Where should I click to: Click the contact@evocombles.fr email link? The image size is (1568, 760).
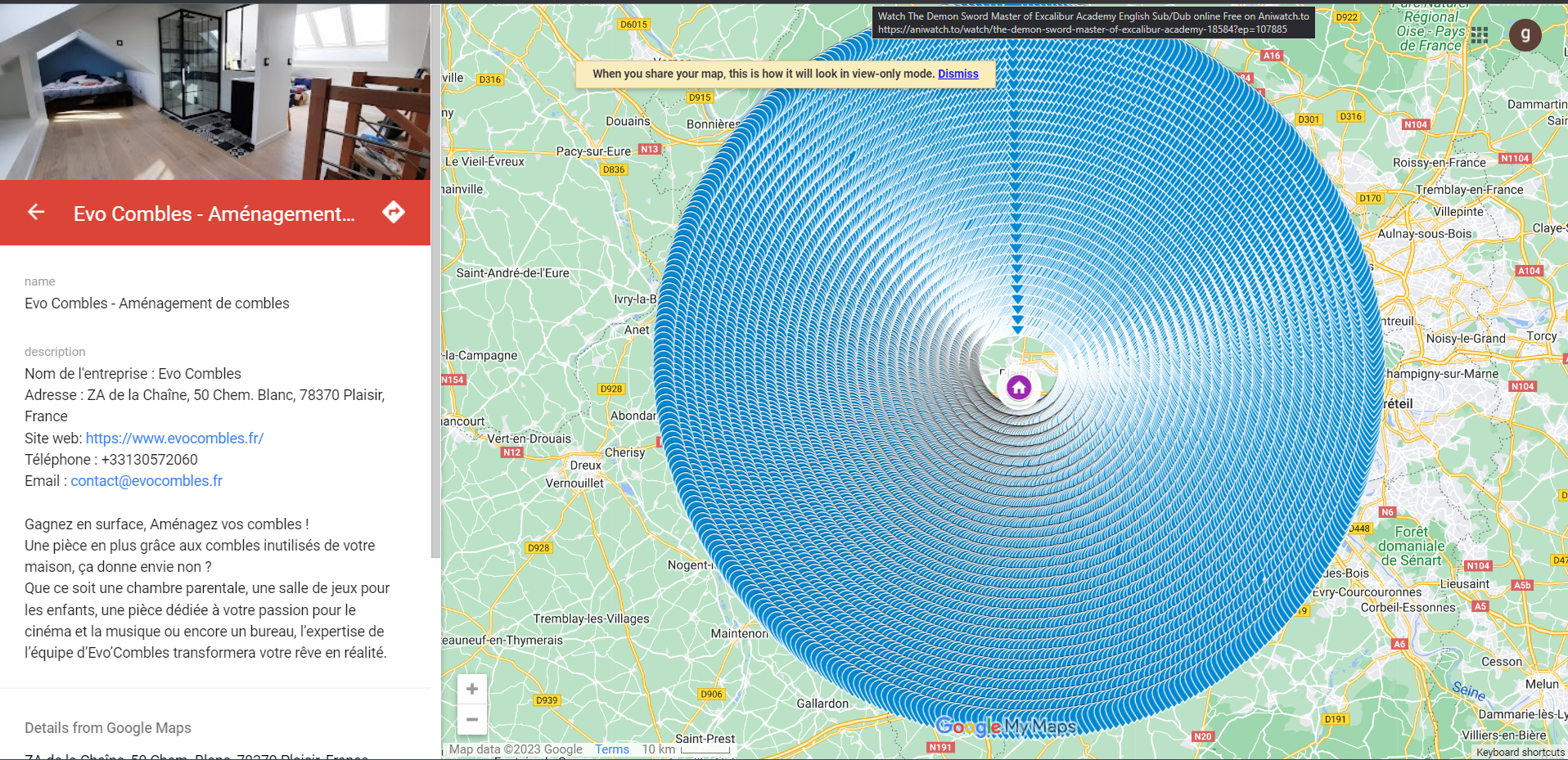pyautogui.click(x=146, y=481)
